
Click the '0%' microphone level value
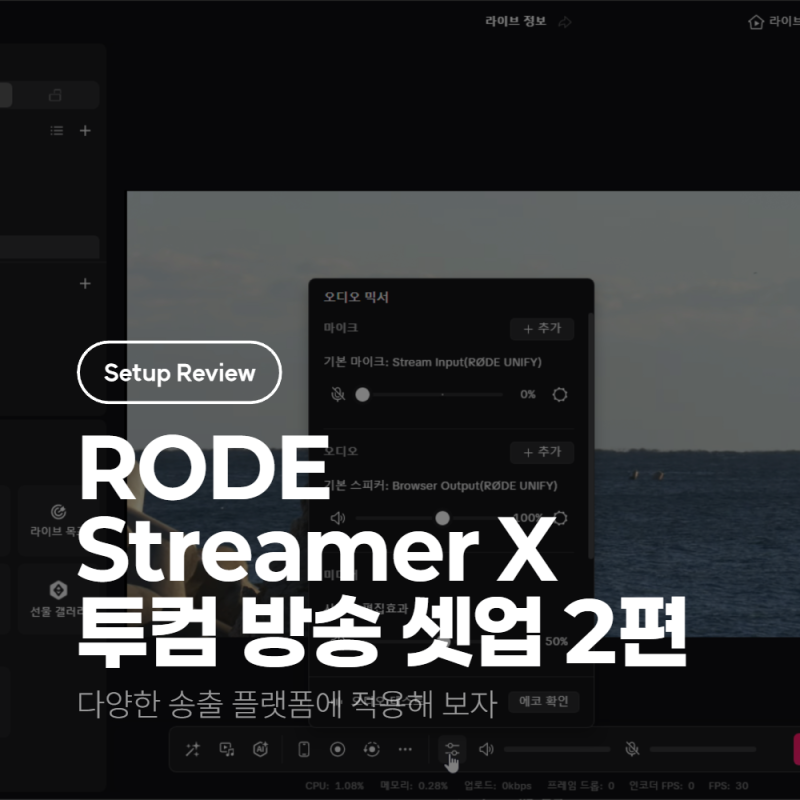(528, 394)
